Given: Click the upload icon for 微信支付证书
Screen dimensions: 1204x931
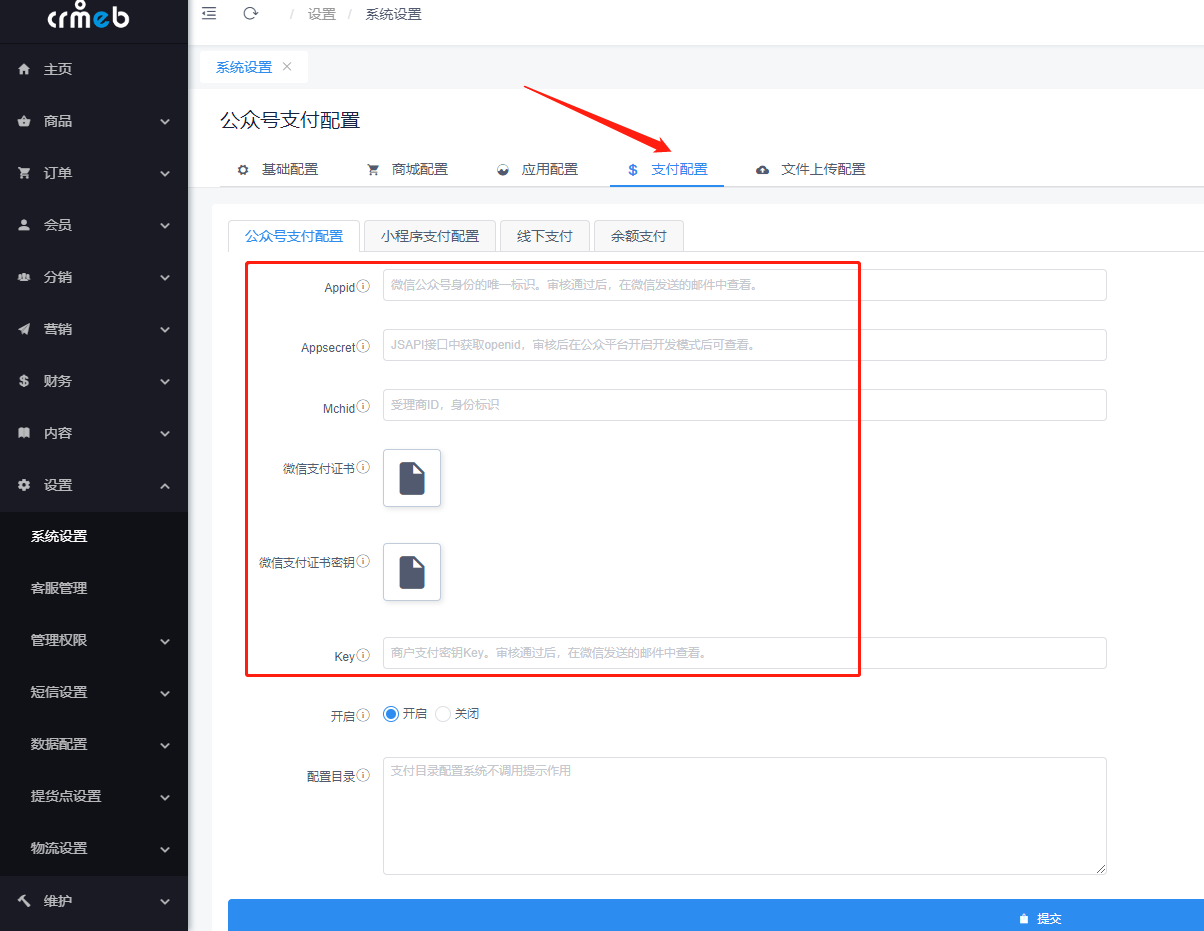Looking at the screenshot, I should pos(411,478).
